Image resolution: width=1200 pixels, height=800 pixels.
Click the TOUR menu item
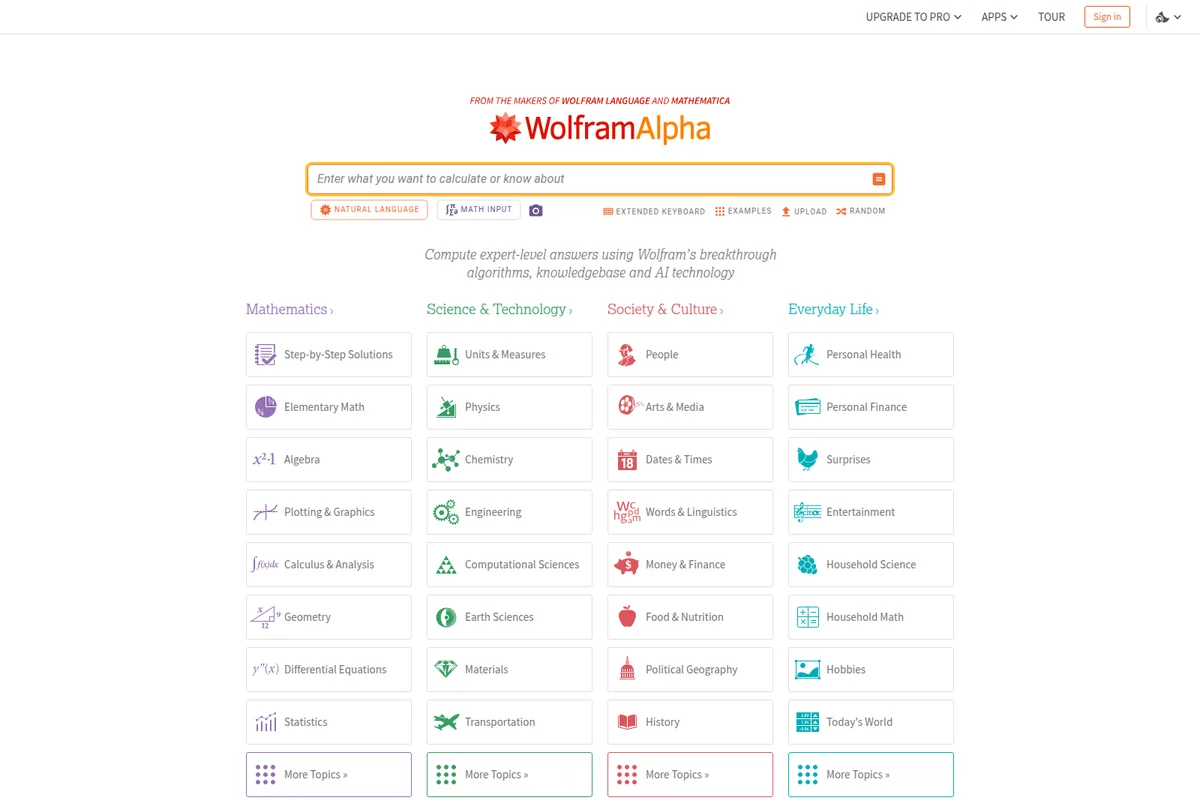[x=1051, y=16]
